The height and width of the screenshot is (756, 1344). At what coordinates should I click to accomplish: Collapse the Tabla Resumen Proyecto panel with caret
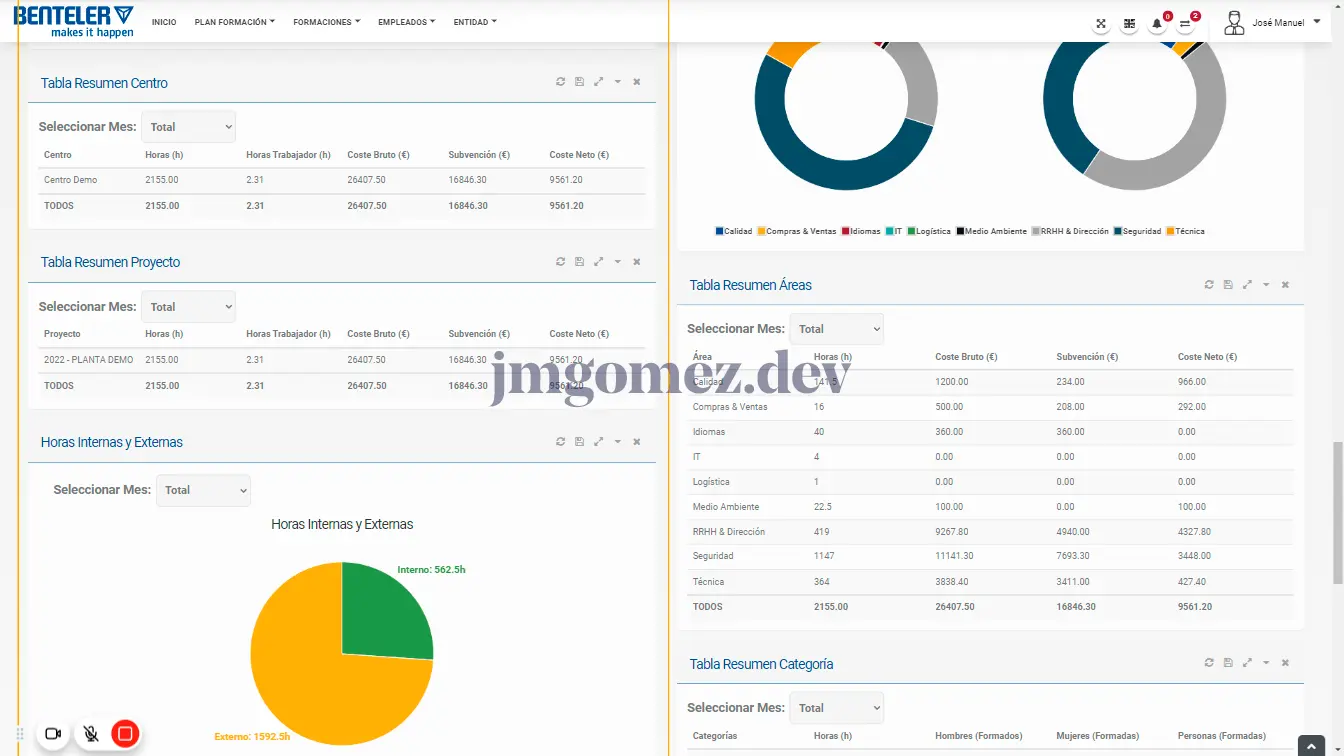[x=617, y=262]
